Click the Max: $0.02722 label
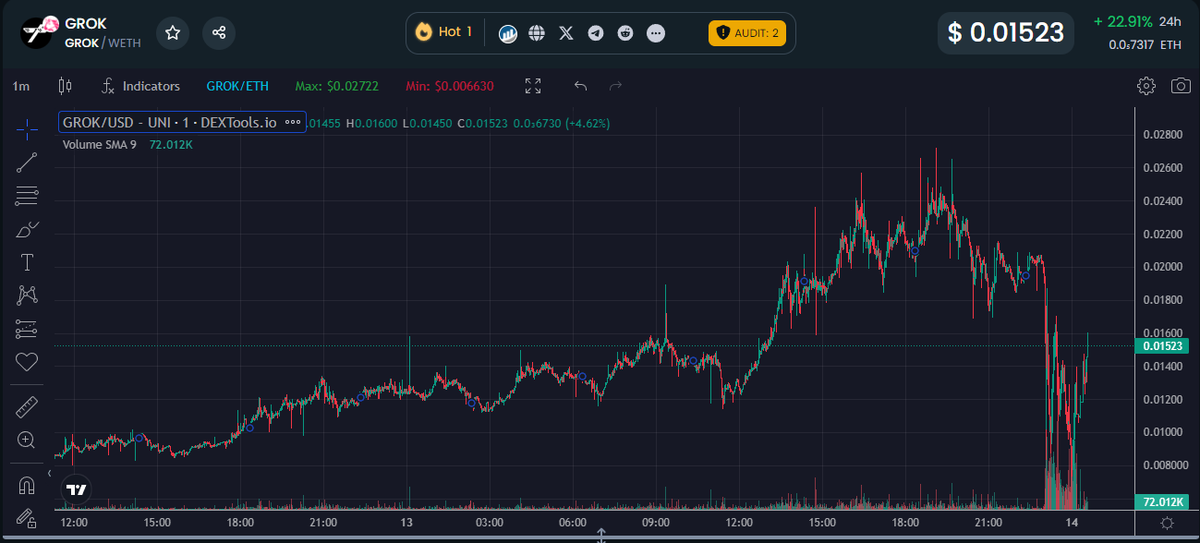 pyautogui.click(x=337, y=86)
